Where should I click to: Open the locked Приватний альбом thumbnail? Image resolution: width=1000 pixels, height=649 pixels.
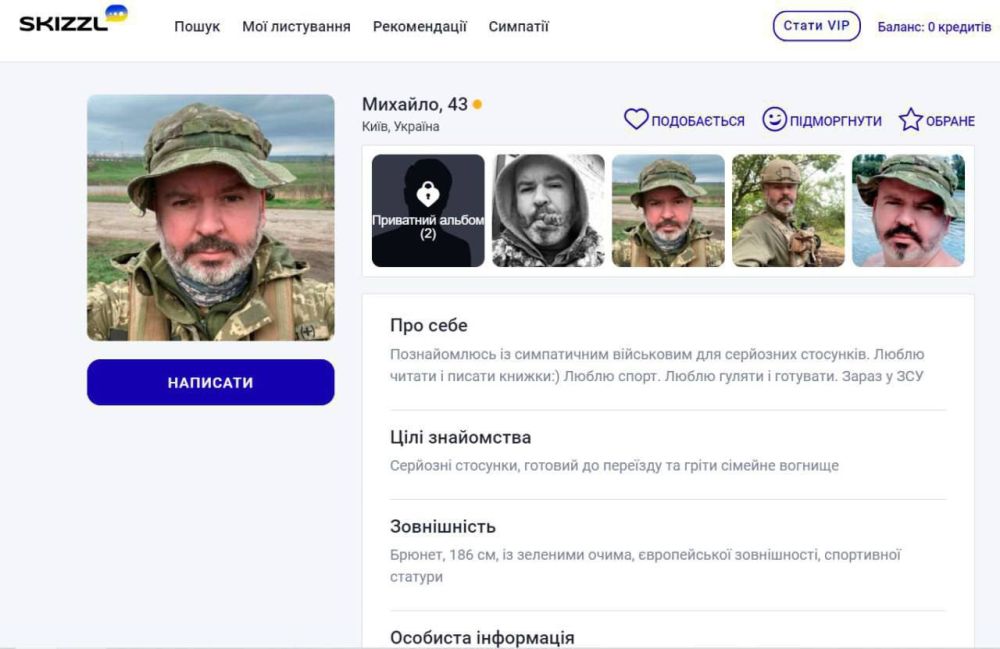[x=428, y=210]
